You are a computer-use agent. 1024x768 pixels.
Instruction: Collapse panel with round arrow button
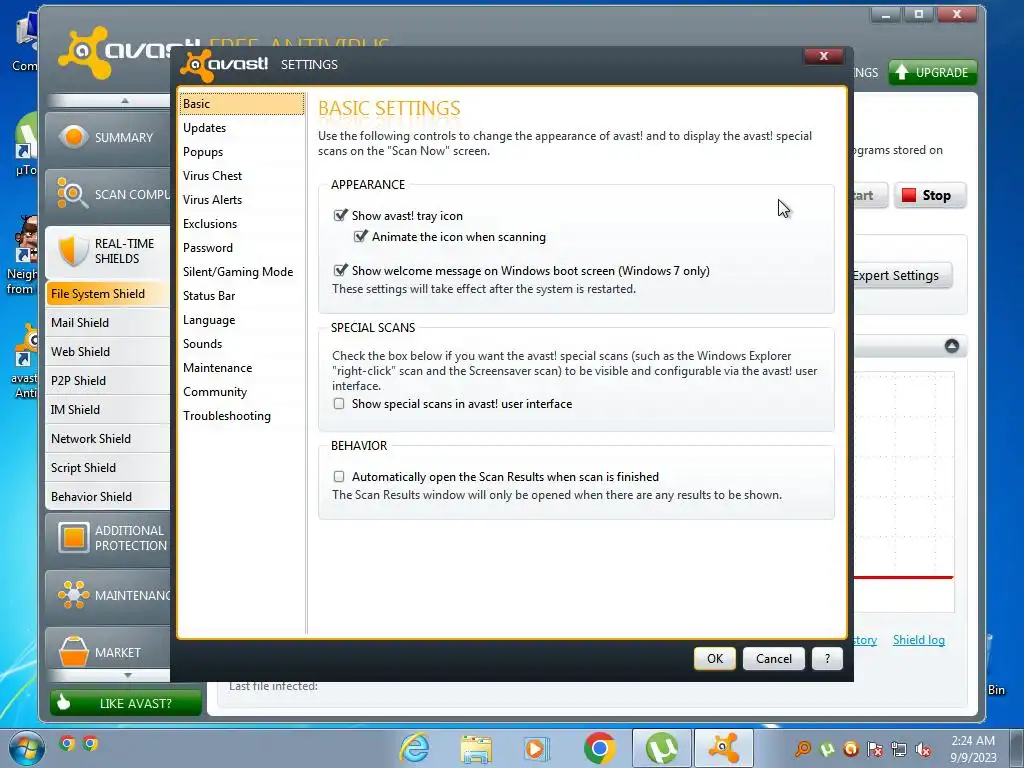pos(952,346)
